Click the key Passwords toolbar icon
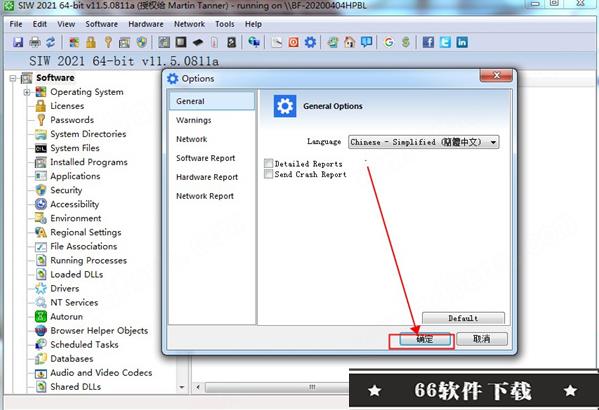Image resolution: width=599 pixels, height=410 pixels. coord(108,42)
